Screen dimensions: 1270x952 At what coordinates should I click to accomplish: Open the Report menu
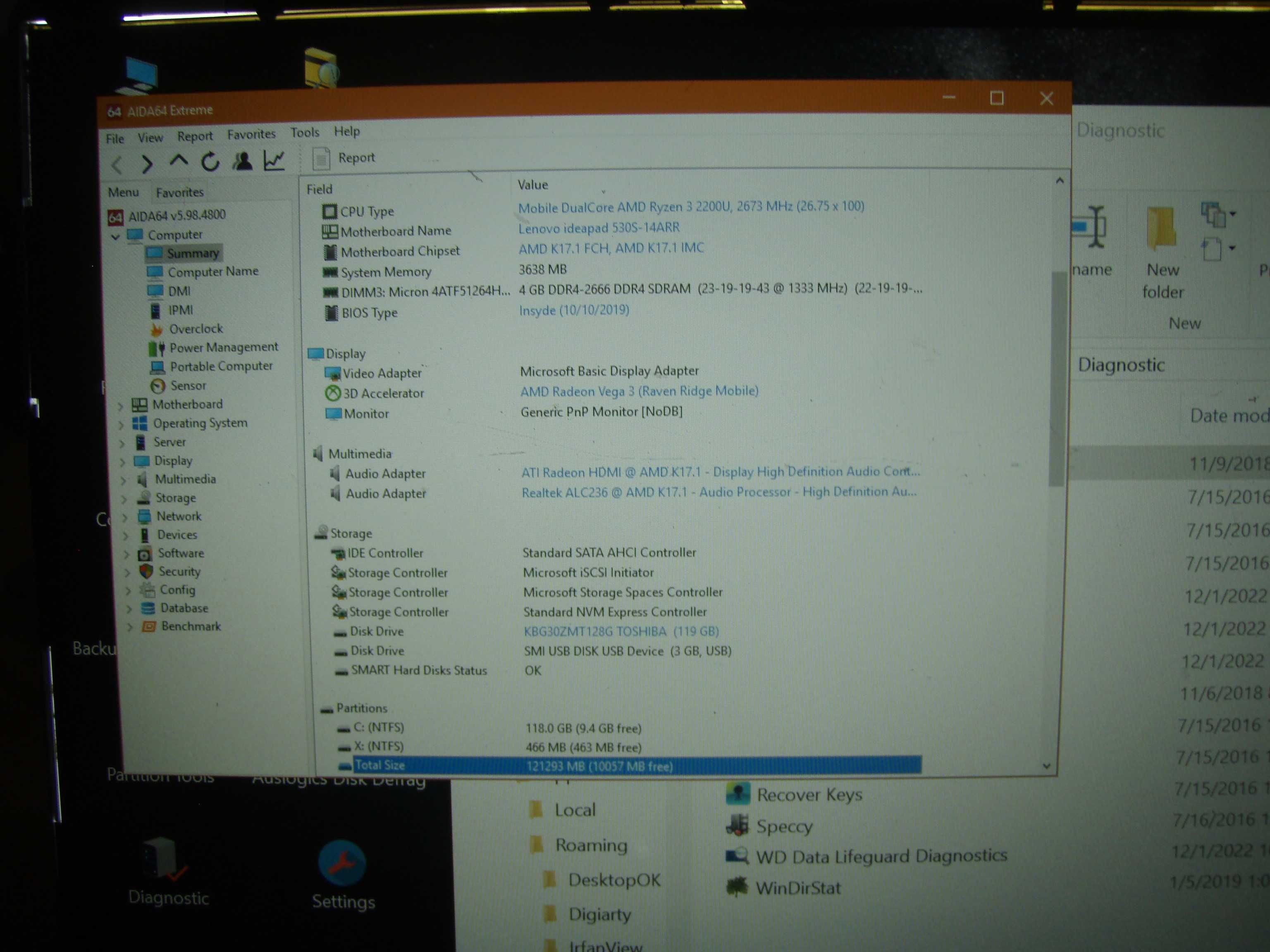click(195, 136)
